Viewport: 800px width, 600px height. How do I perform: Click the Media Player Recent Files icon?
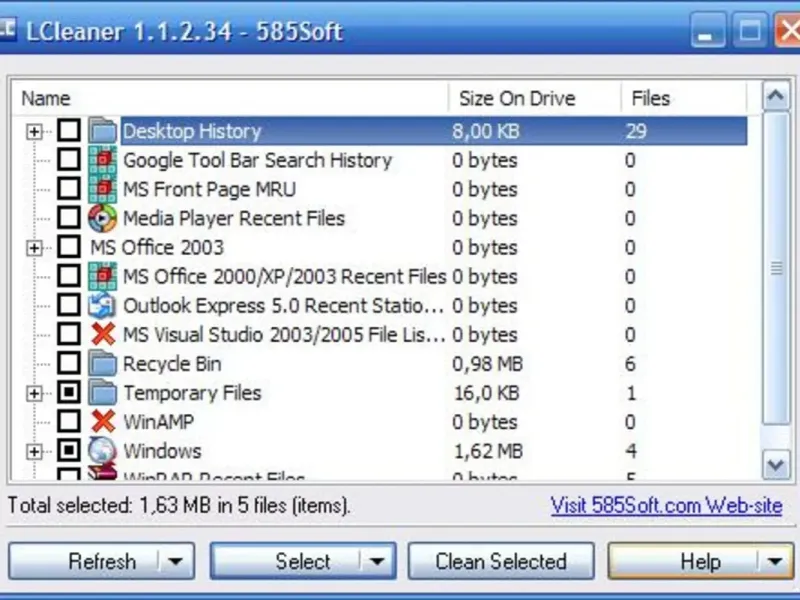[x=103, y=218]
